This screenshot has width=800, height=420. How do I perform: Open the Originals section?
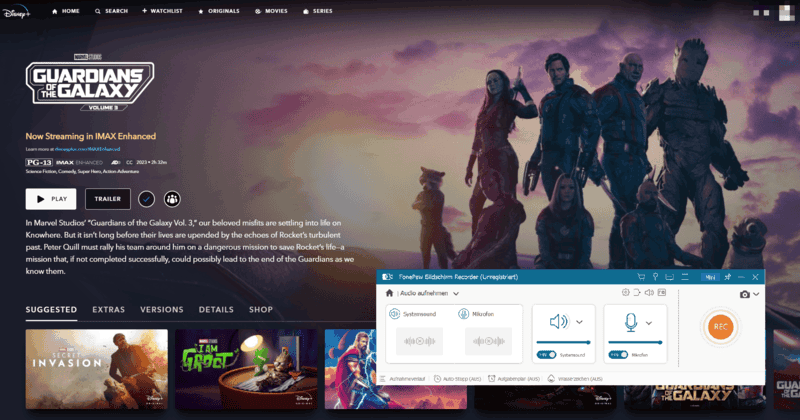click(218, 11)
